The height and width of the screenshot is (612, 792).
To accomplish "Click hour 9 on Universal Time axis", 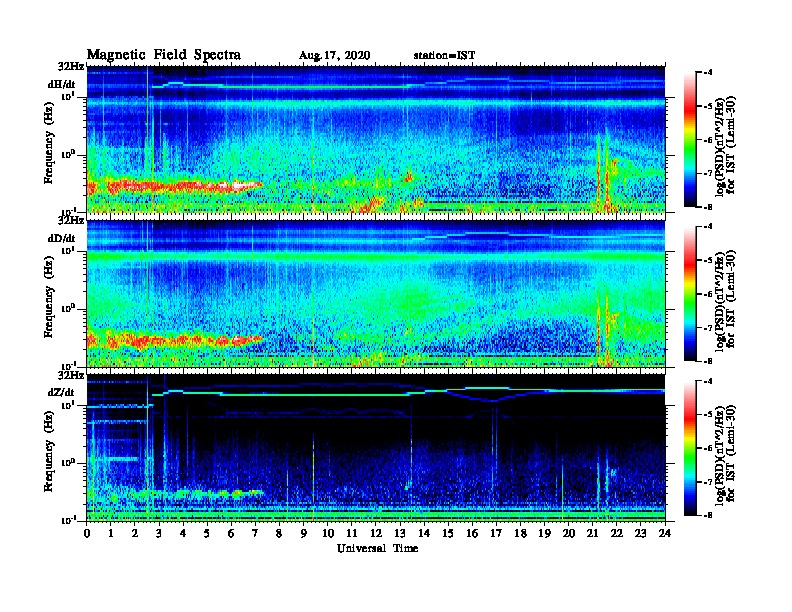I will coord(304,534).
